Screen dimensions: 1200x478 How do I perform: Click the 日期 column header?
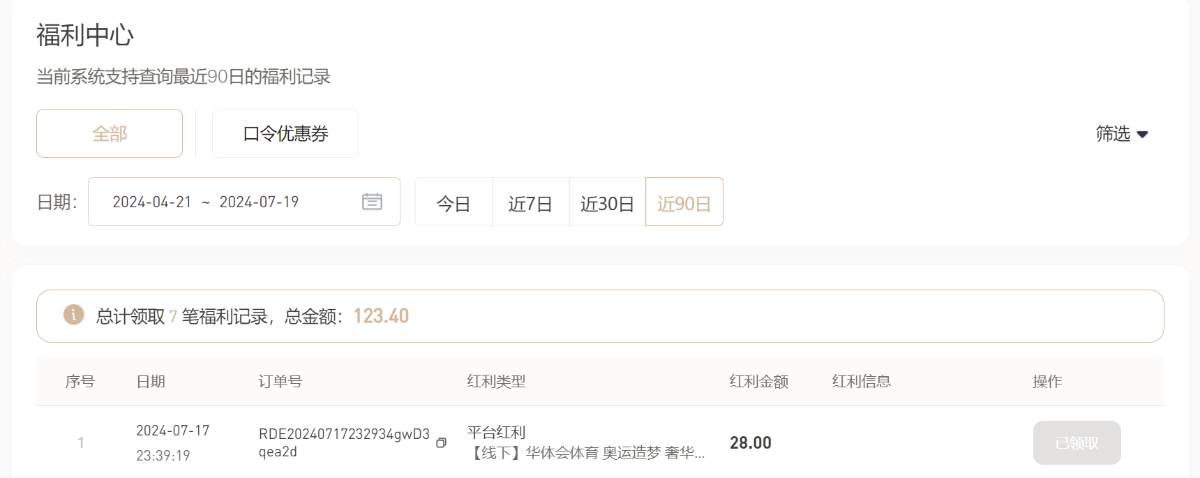[x=151, y=382]
